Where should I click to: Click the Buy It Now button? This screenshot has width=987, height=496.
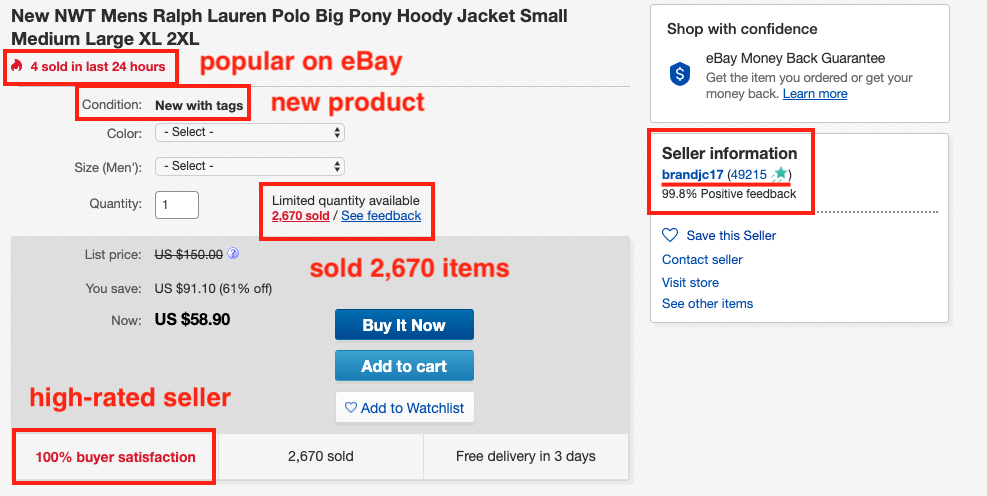coord(404,325)
